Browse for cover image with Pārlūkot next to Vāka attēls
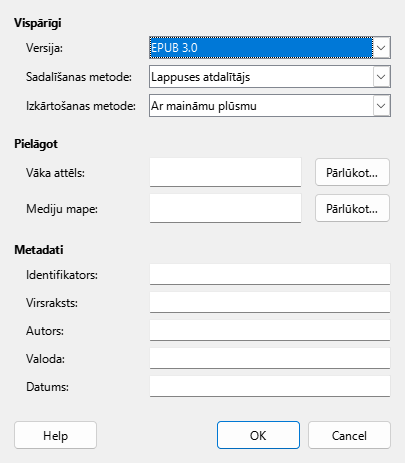405x463 pixels. pyautogui.click(x=352, y=172)
